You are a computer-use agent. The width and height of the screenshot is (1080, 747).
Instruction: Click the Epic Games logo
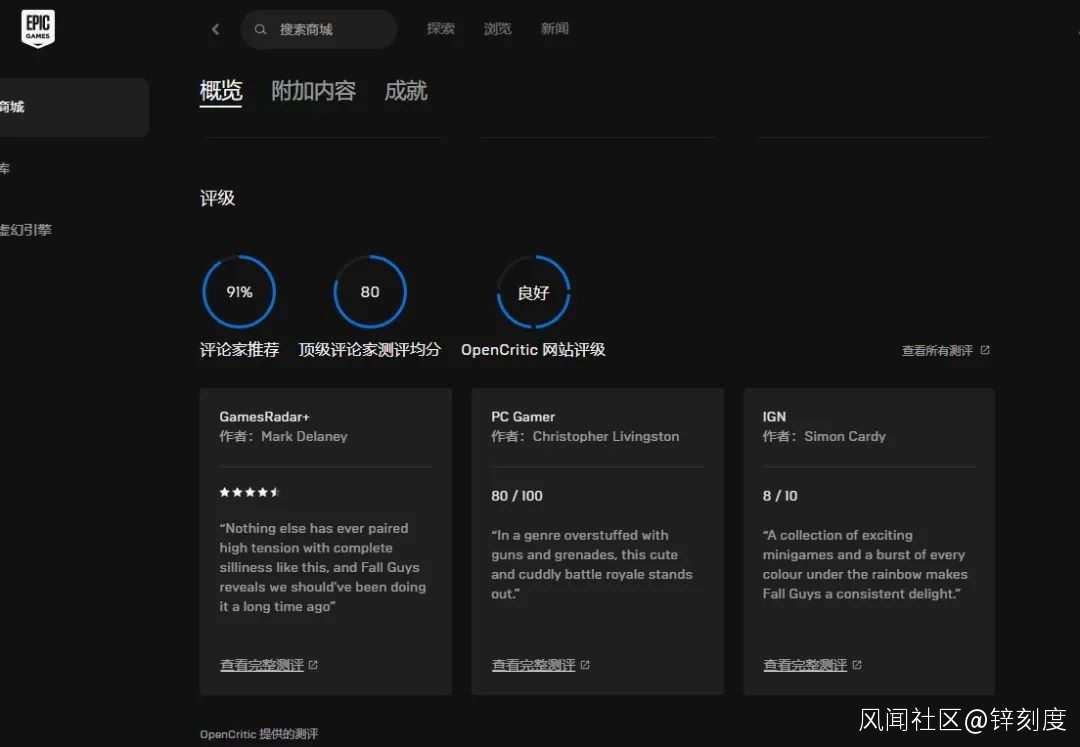point(38,28)
